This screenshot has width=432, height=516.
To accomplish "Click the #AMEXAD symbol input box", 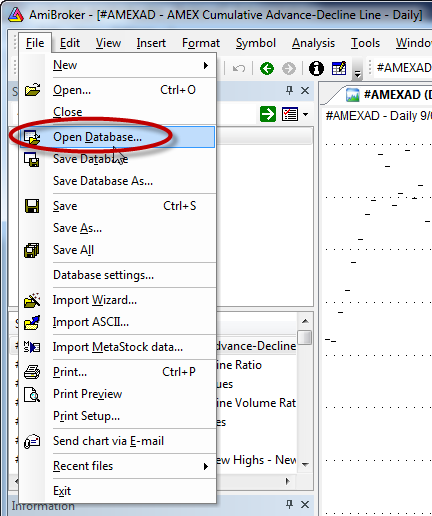I will [x=403, y=68].
